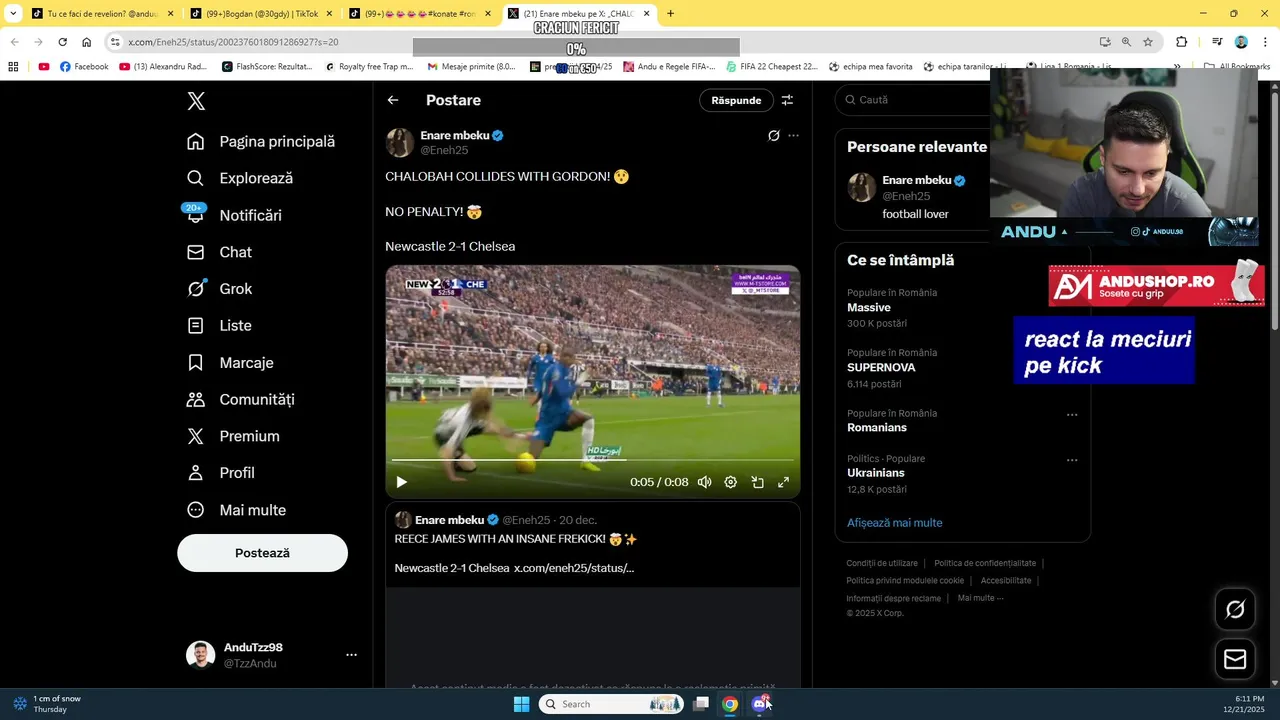Viewport: 1280px width, 720px height.
Task: Open Windows Start button
Action: pyautogui.click(x=521, y=704)
